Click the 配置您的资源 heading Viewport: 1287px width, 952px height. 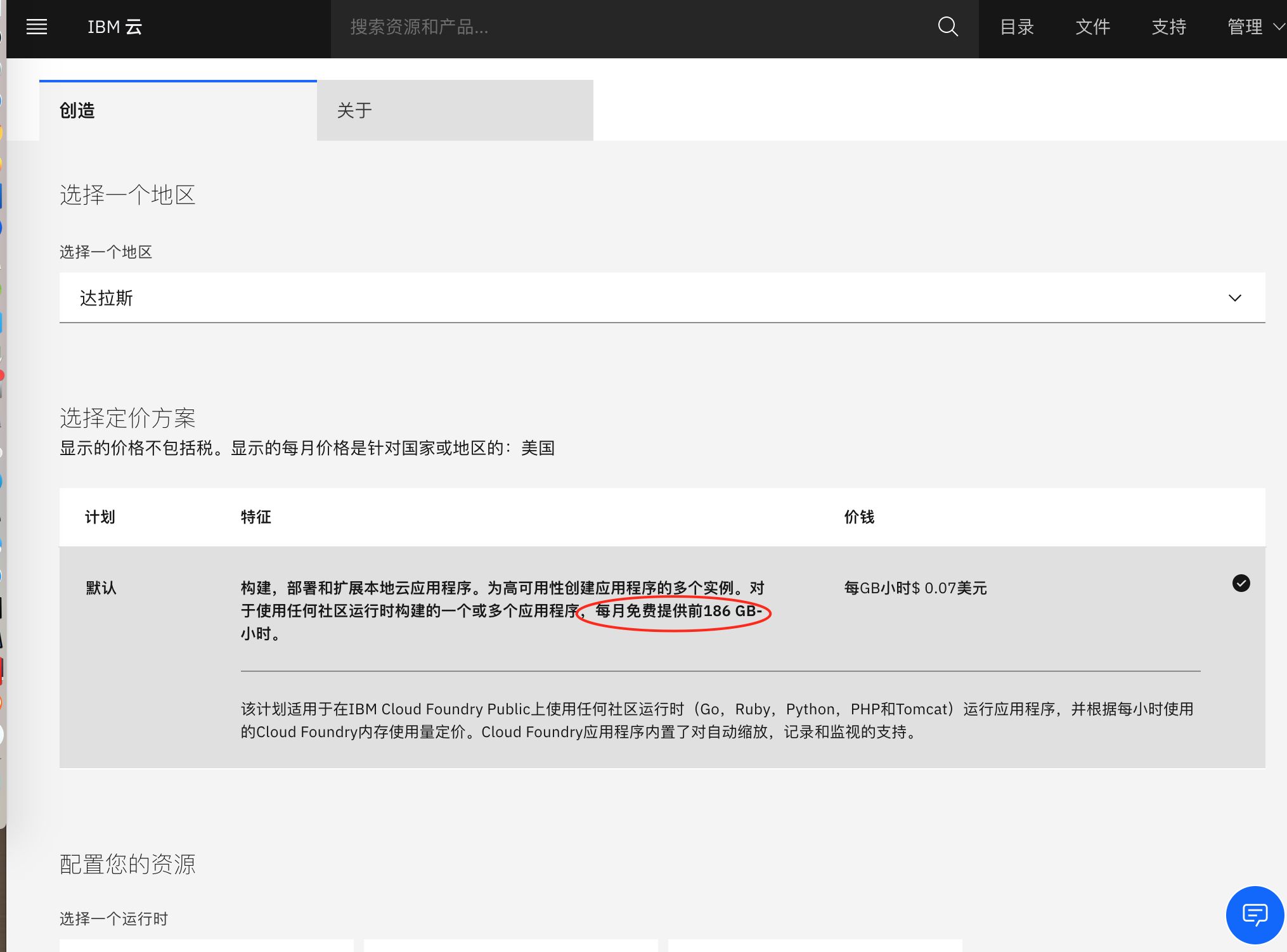pos(127,864)
